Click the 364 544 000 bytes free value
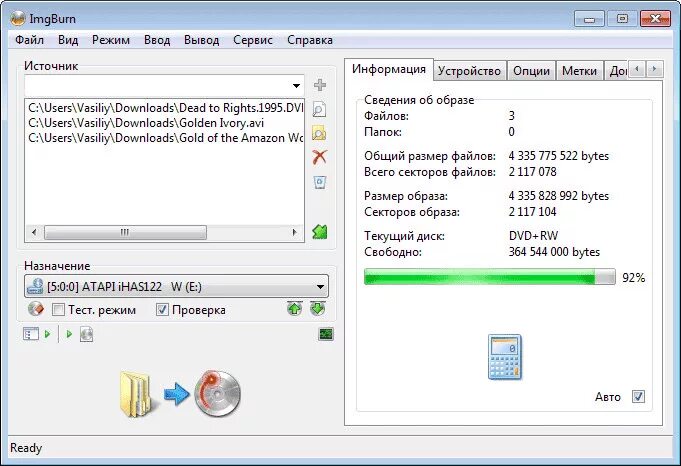The width and height of the screenshot is (681, 466). click(x=554, y=252)
